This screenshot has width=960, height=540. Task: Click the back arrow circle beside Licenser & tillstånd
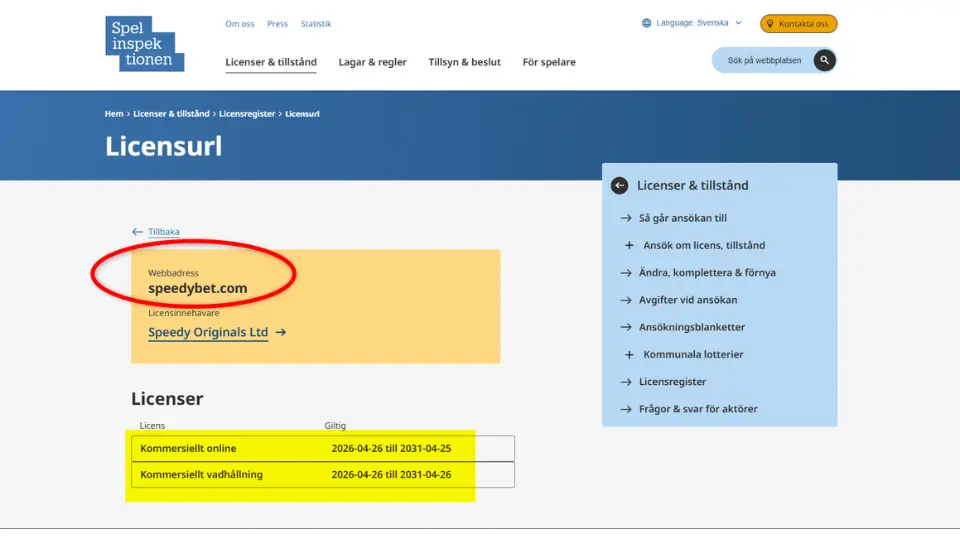tap(619, 186)
